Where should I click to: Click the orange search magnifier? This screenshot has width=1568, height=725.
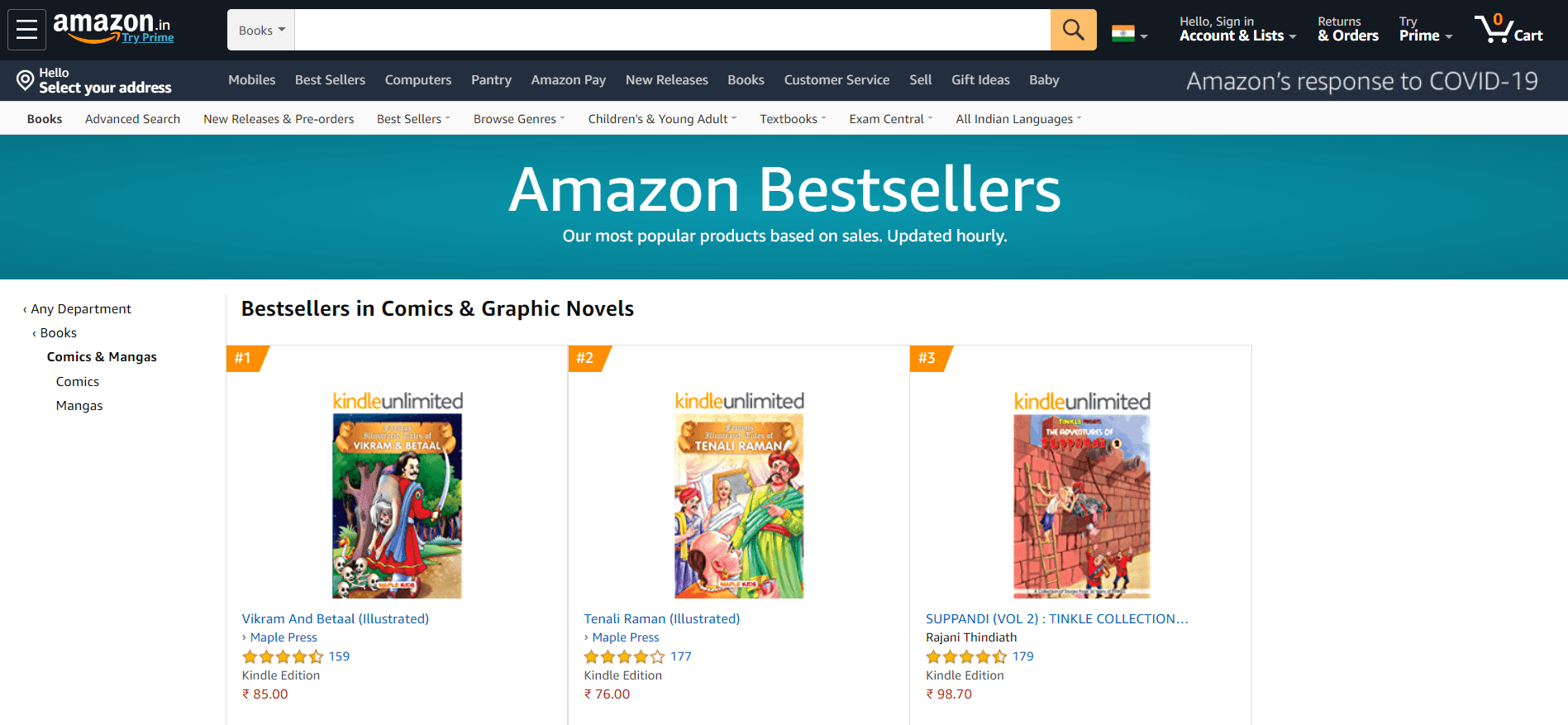(1072, 29)
